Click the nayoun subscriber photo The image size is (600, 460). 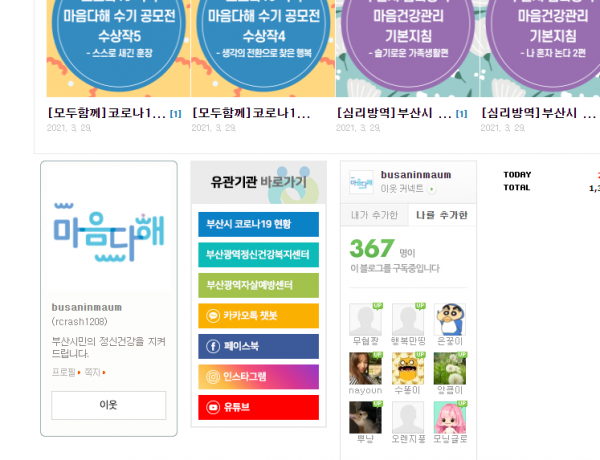pyautogui.click(x=365, y=368)
